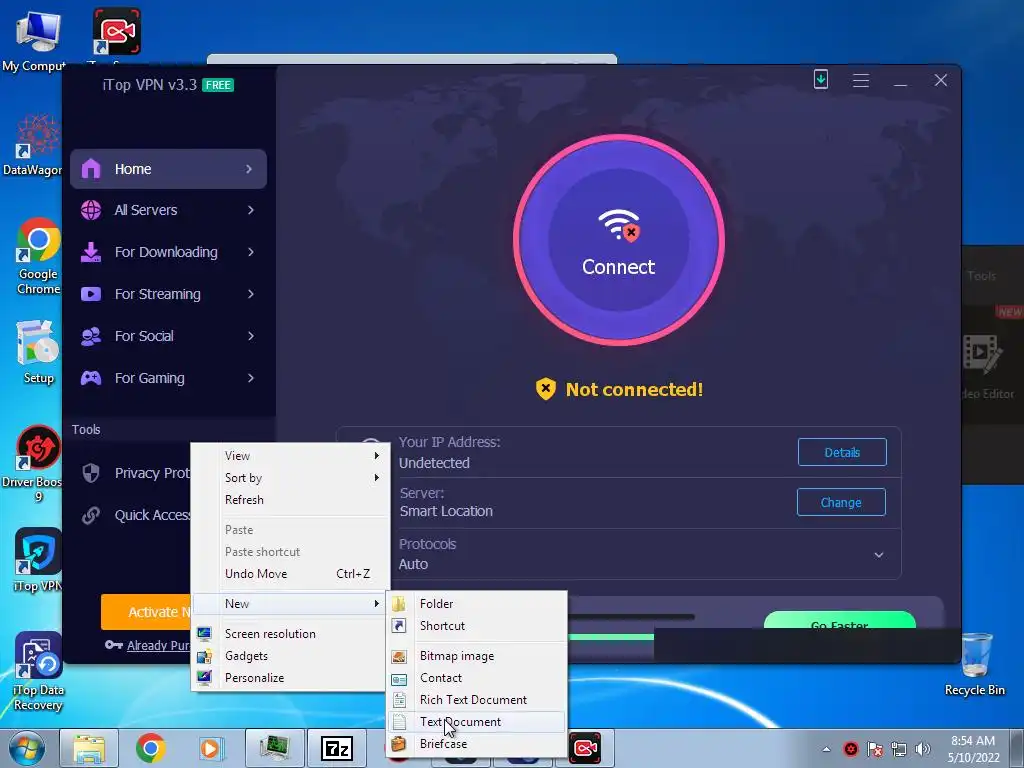Expand the All Servers chevron arrow
Screen dimensions: 1024x768
point(251,210)
